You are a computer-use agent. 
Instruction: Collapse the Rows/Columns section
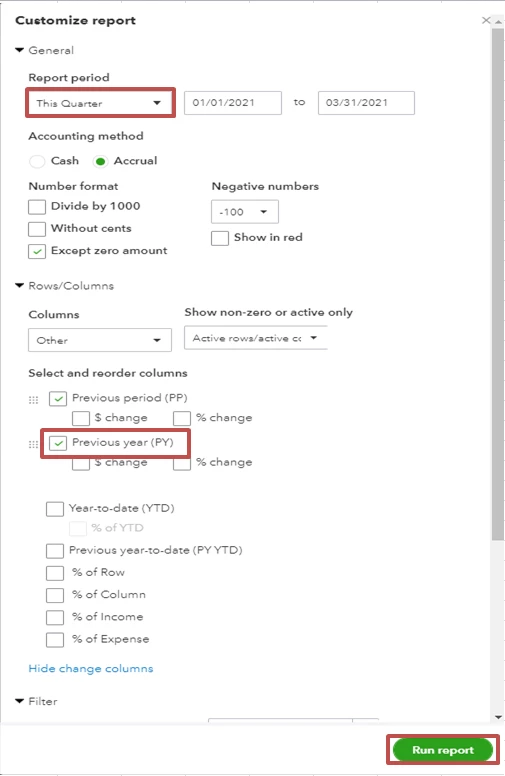tap(20, 286)
